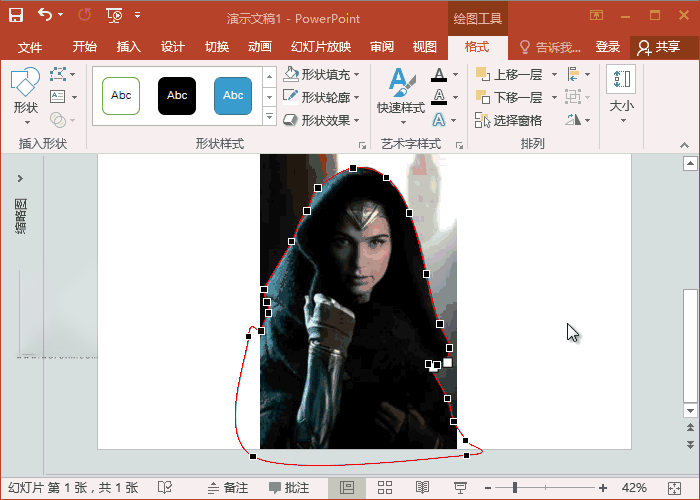This screenshot has height=500, width=700.
Task: Fit slide to current window icon
Action: click(675, 488)
